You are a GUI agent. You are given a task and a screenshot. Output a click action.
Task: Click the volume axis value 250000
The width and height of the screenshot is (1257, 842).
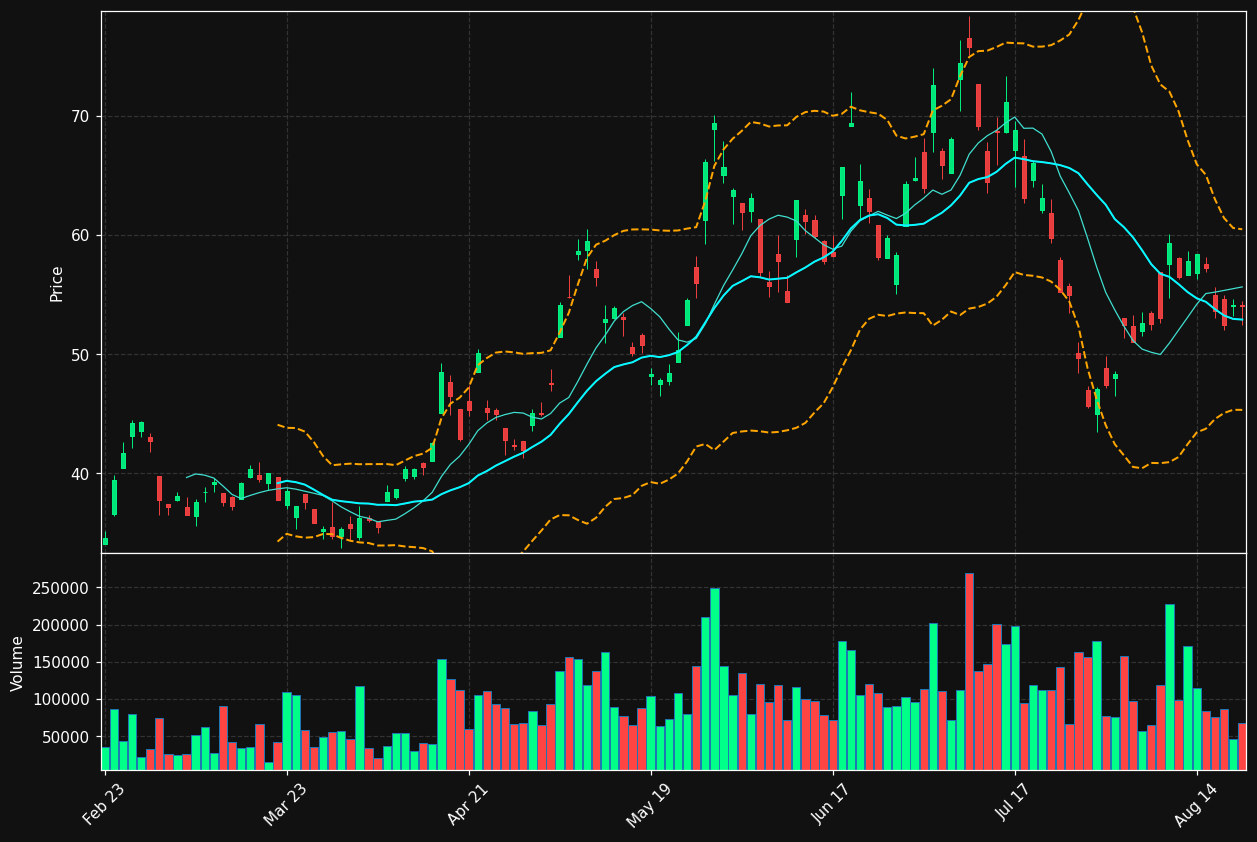61,589
